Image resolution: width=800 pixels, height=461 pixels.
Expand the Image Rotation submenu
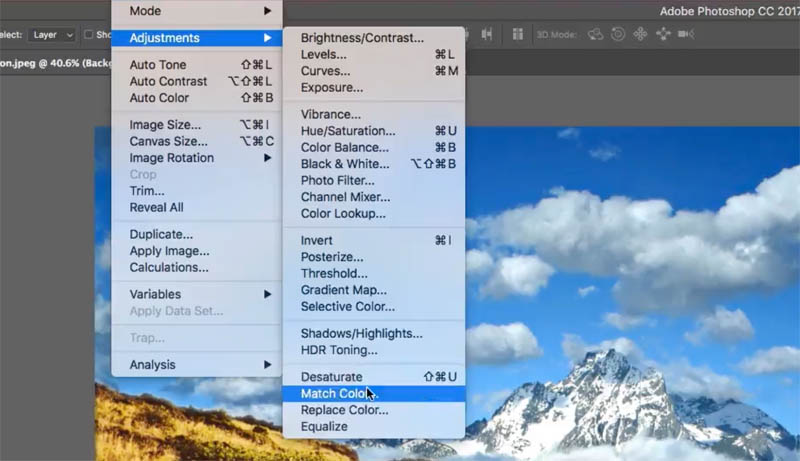point(197,158)
